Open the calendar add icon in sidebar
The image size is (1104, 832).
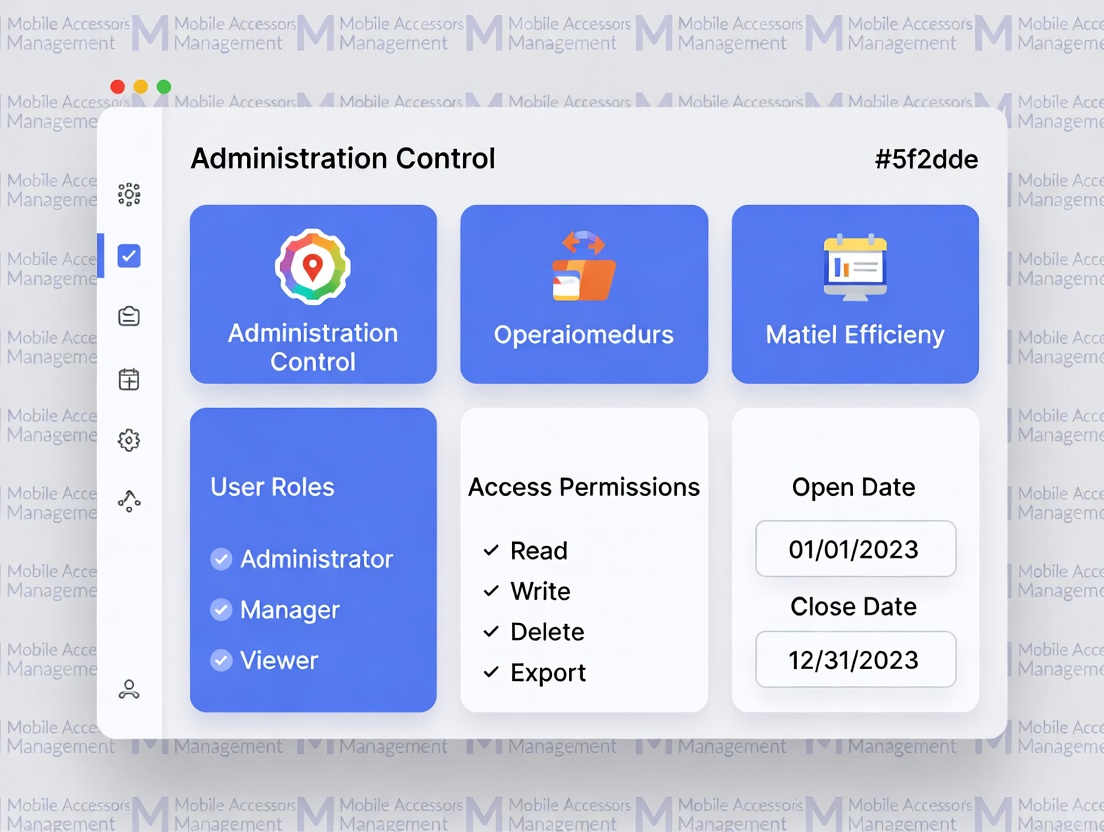point(129,379)
